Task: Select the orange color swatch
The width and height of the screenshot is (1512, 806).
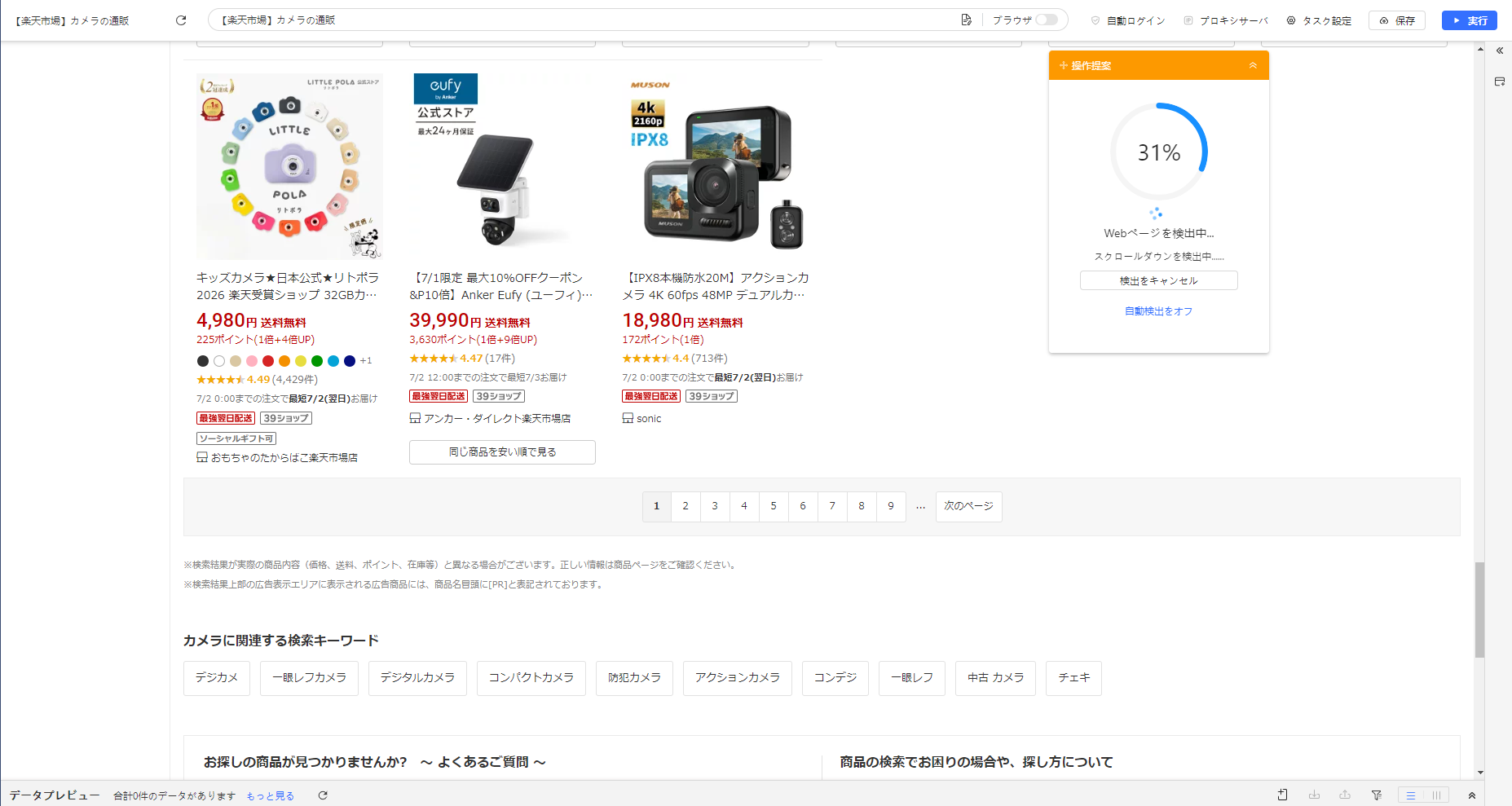Action: tap(284, 361)
